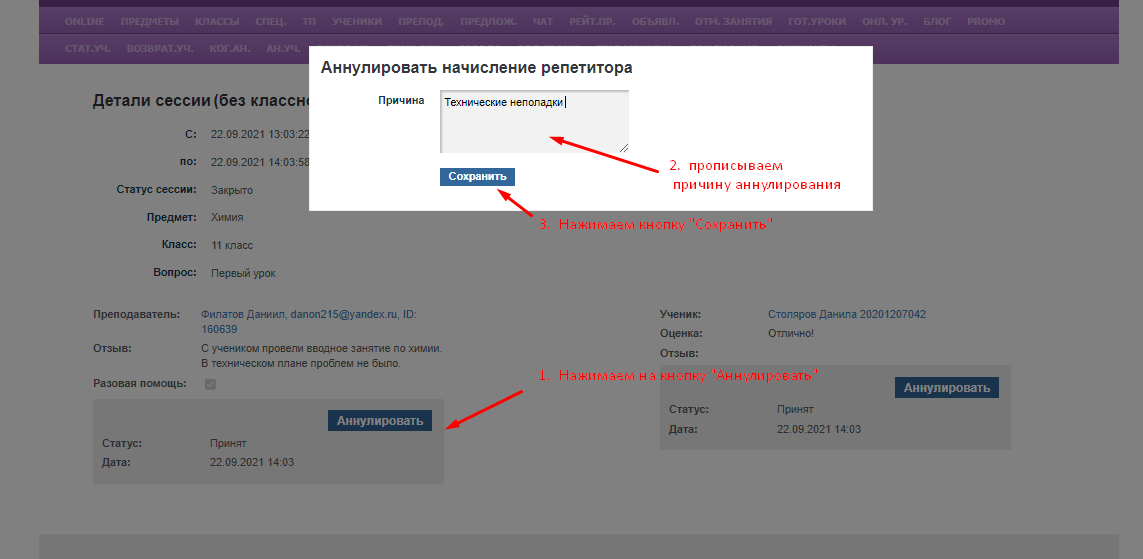Grab the resize handle of the Причина textarea

[x=624, y=147]
